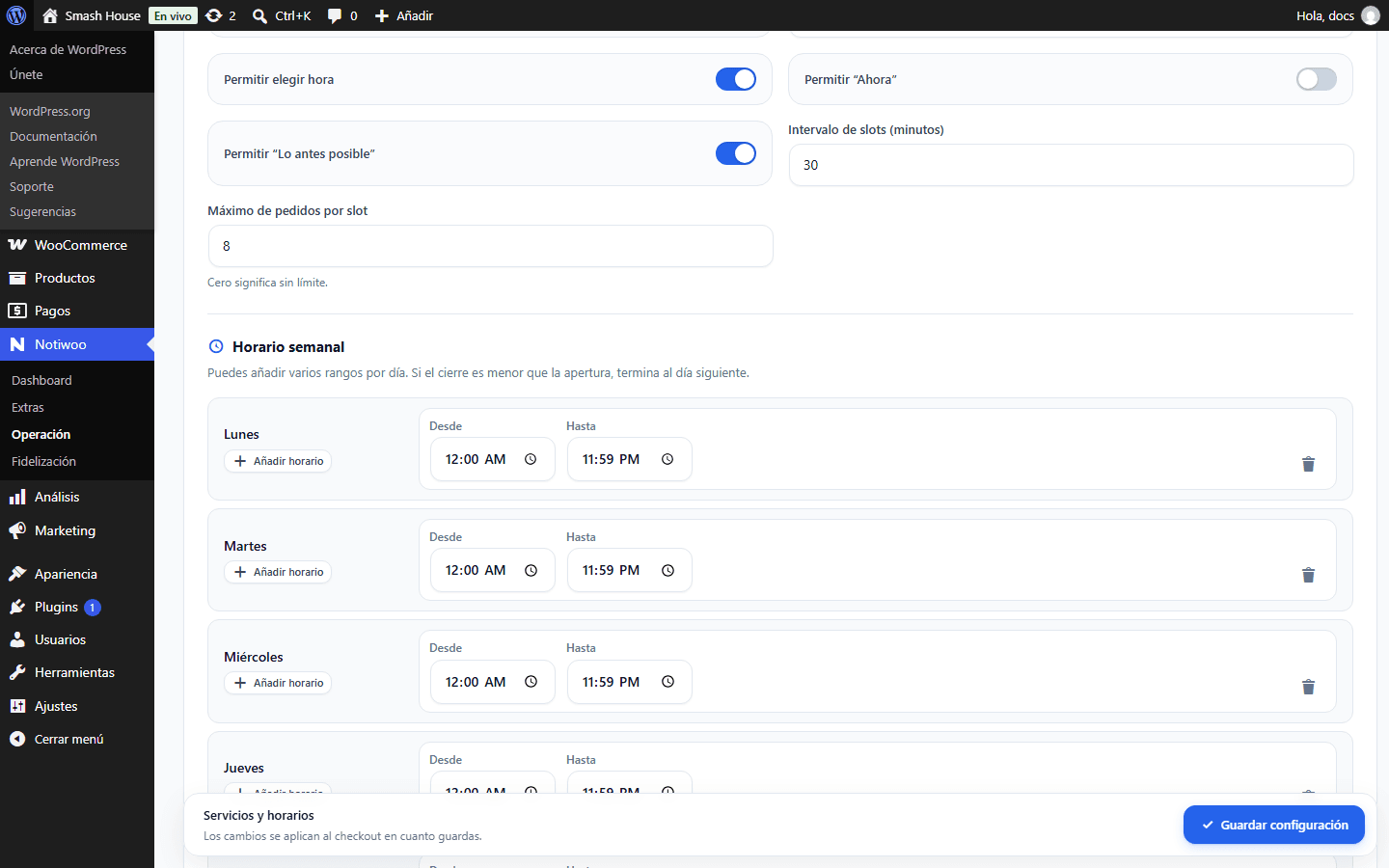Viewport: 1389px width, 868px height.
Task: Open time picker for Lunes Hasta
Action: 667,459
